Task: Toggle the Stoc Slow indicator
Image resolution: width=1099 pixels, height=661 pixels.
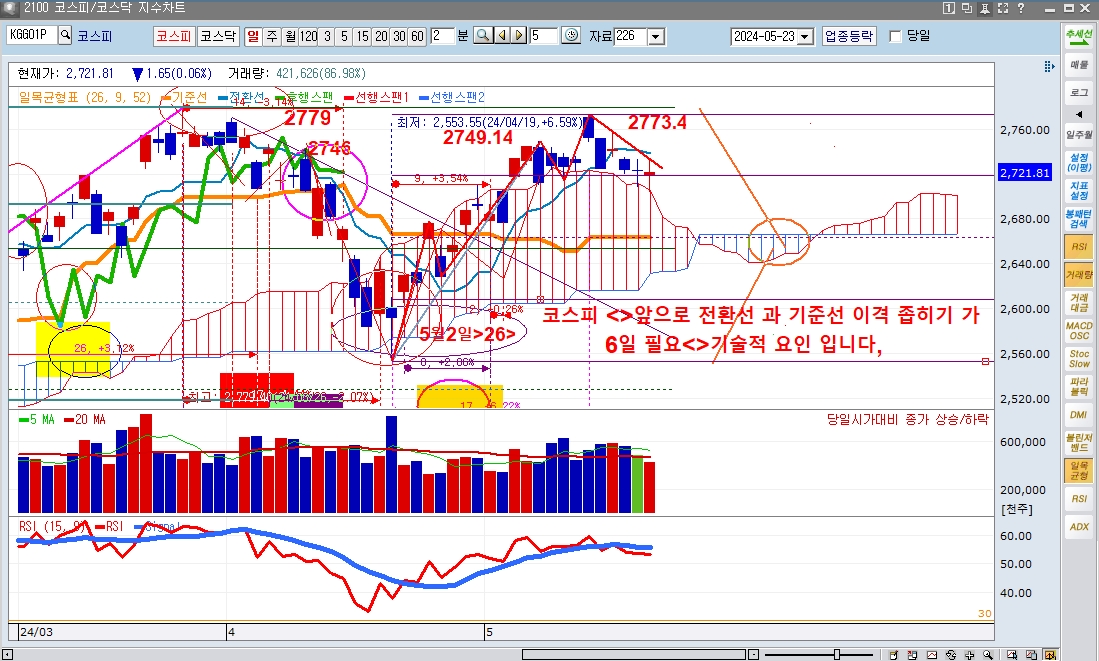Action: [x=1079, y=359]
